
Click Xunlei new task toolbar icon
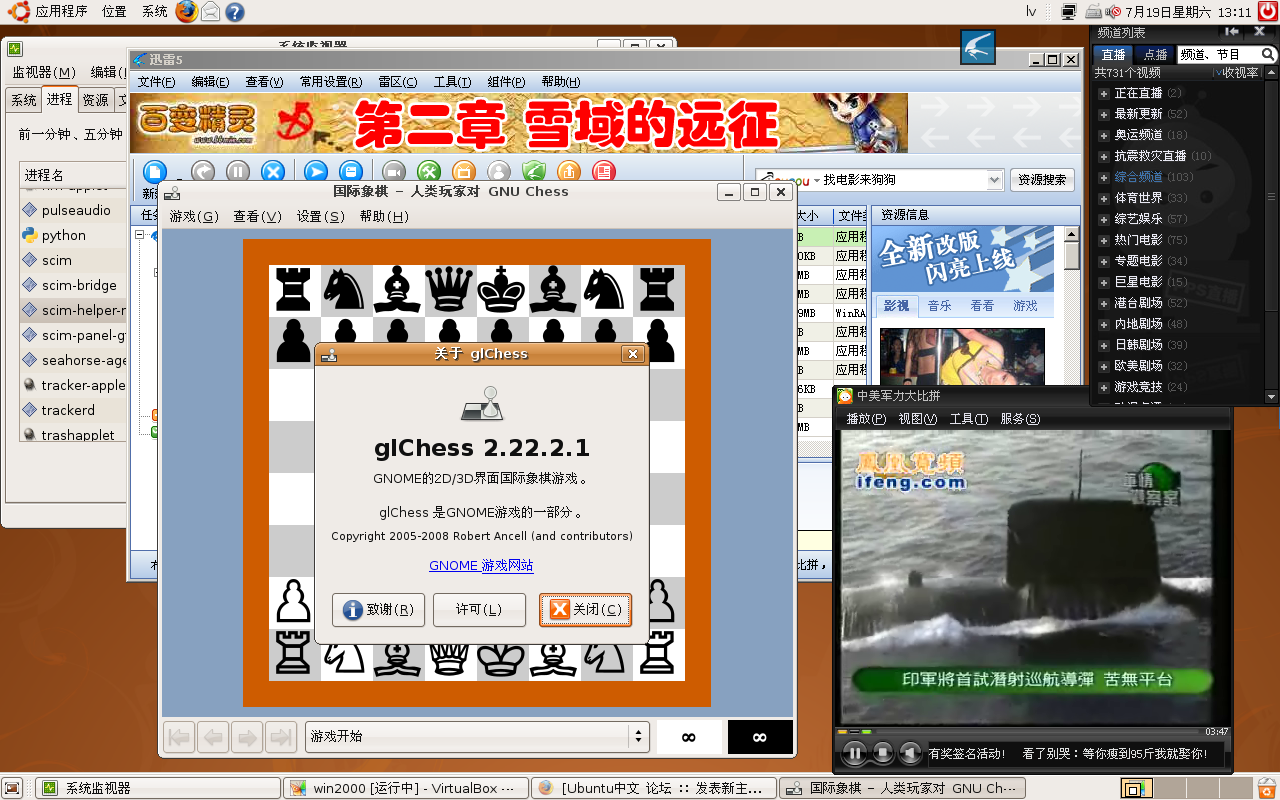[155, 172]
